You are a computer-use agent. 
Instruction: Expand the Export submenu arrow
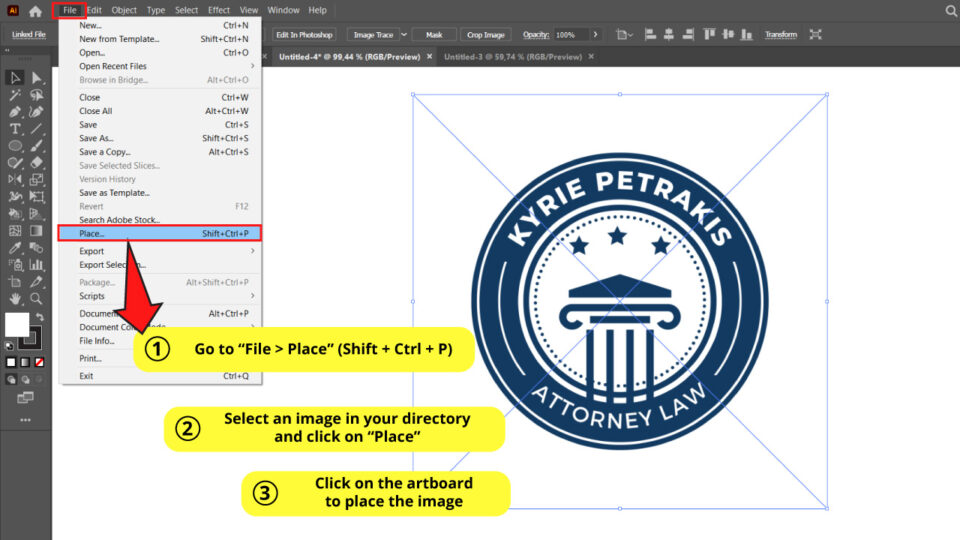[x=252, y=251]
